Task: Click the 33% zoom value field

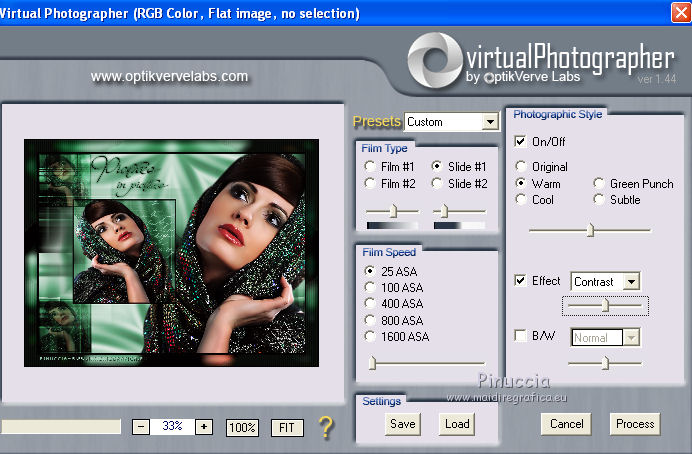Action: [172, 426]
